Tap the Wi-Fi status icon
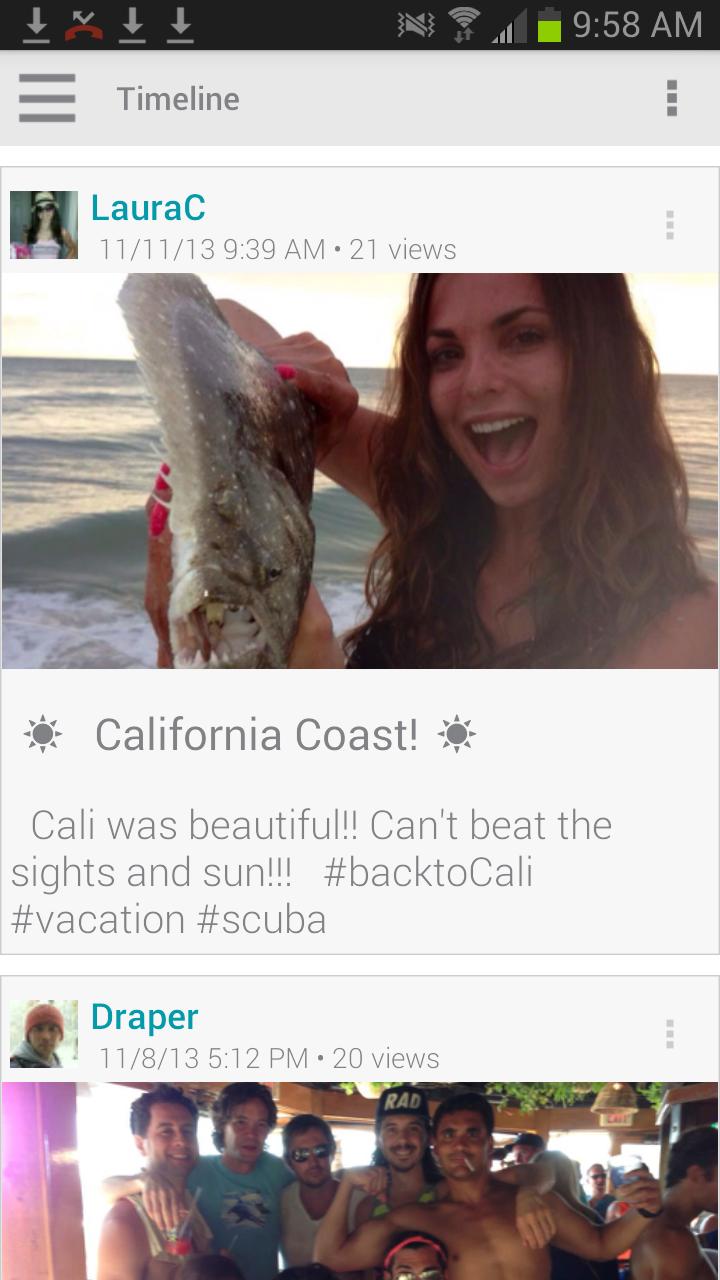Image resolution: width=720 pixels, height=1280 pixels. coord(464,24)
